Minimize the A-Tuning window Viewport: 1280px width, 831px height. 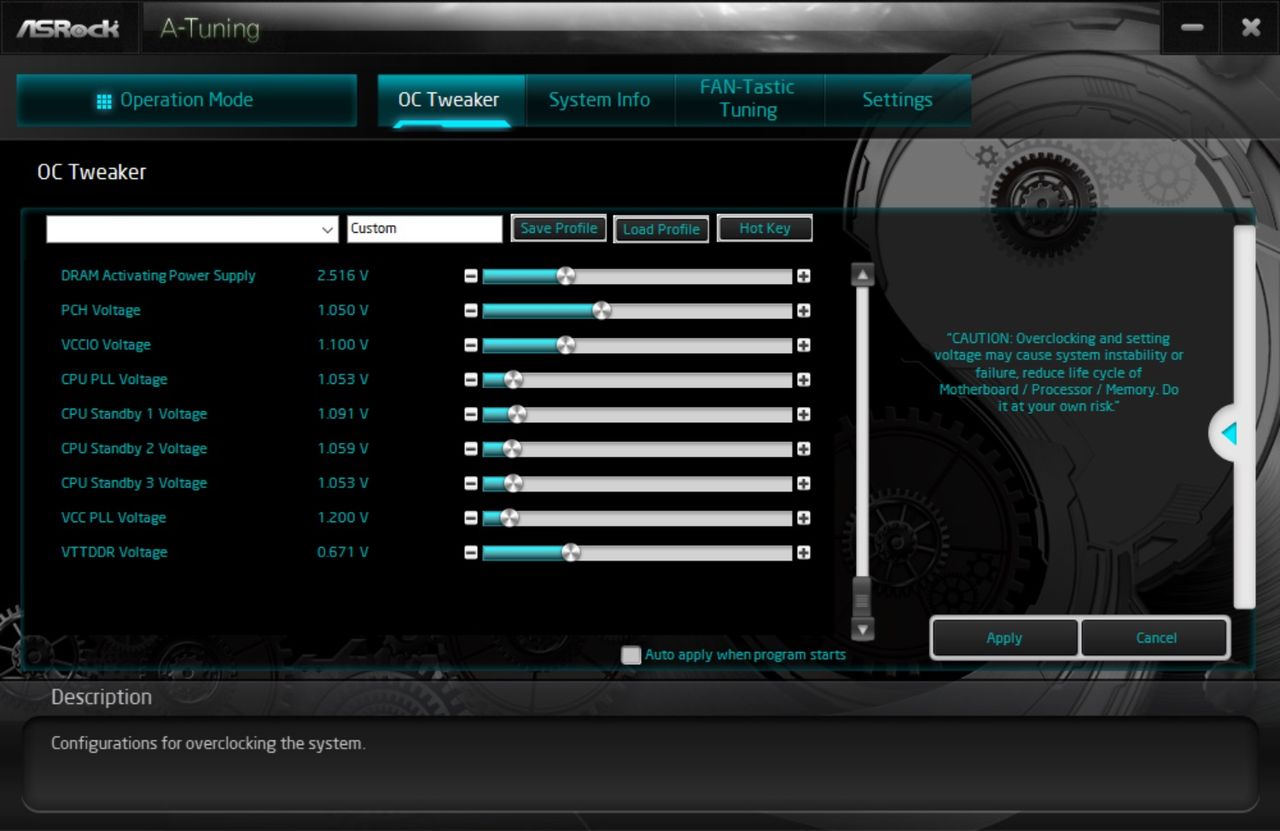click(1191, 28)
